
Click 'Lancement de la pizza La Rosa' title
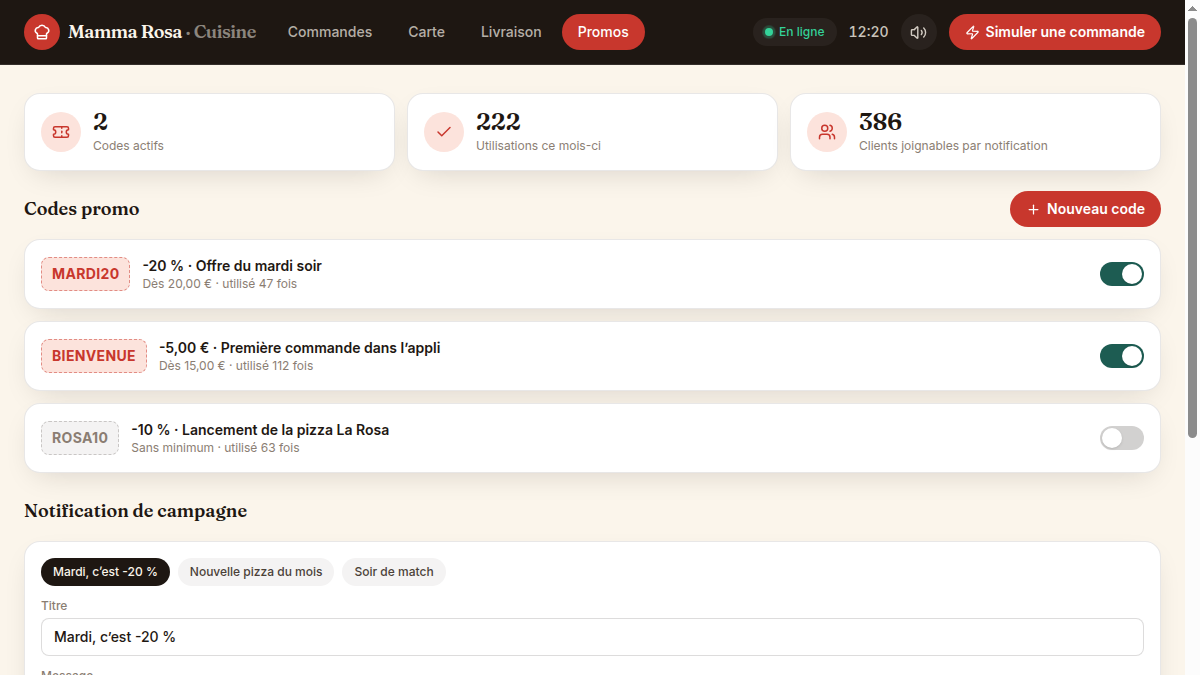point(285,430)
